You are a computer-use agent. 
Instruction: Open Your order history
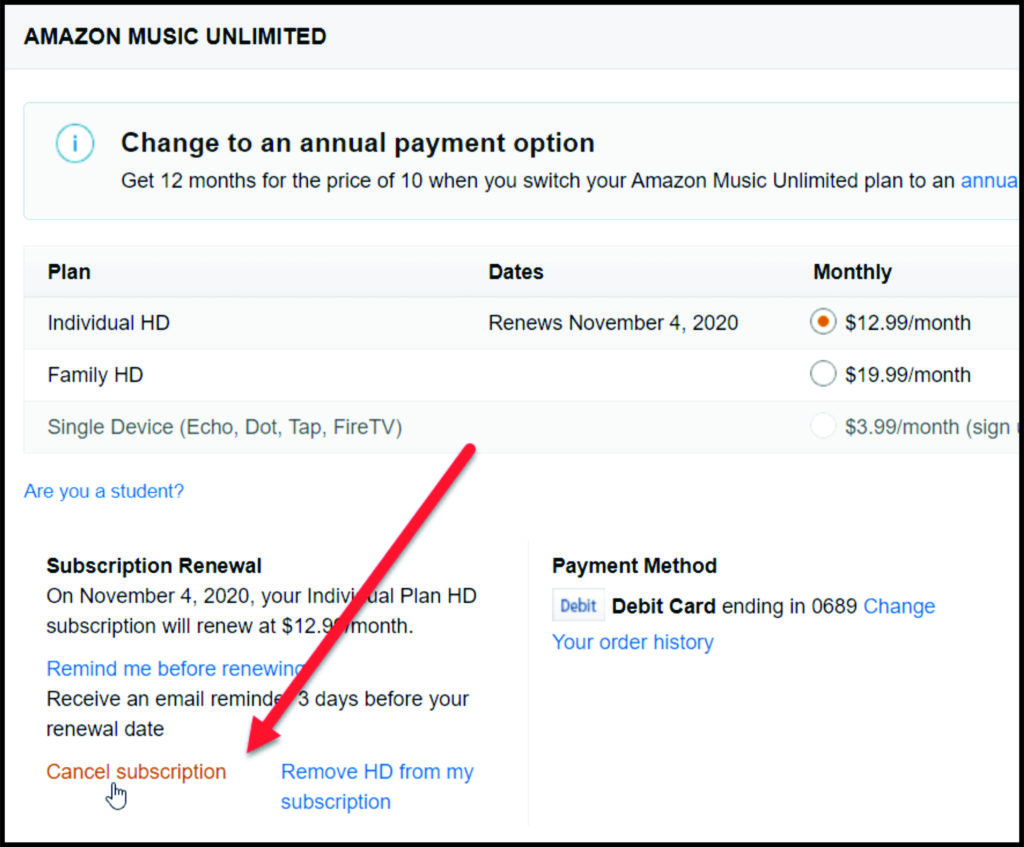coord(633,642)
